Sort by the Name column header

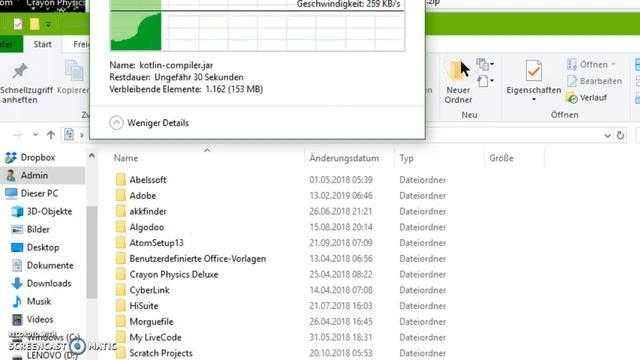(x=126, y=158)
